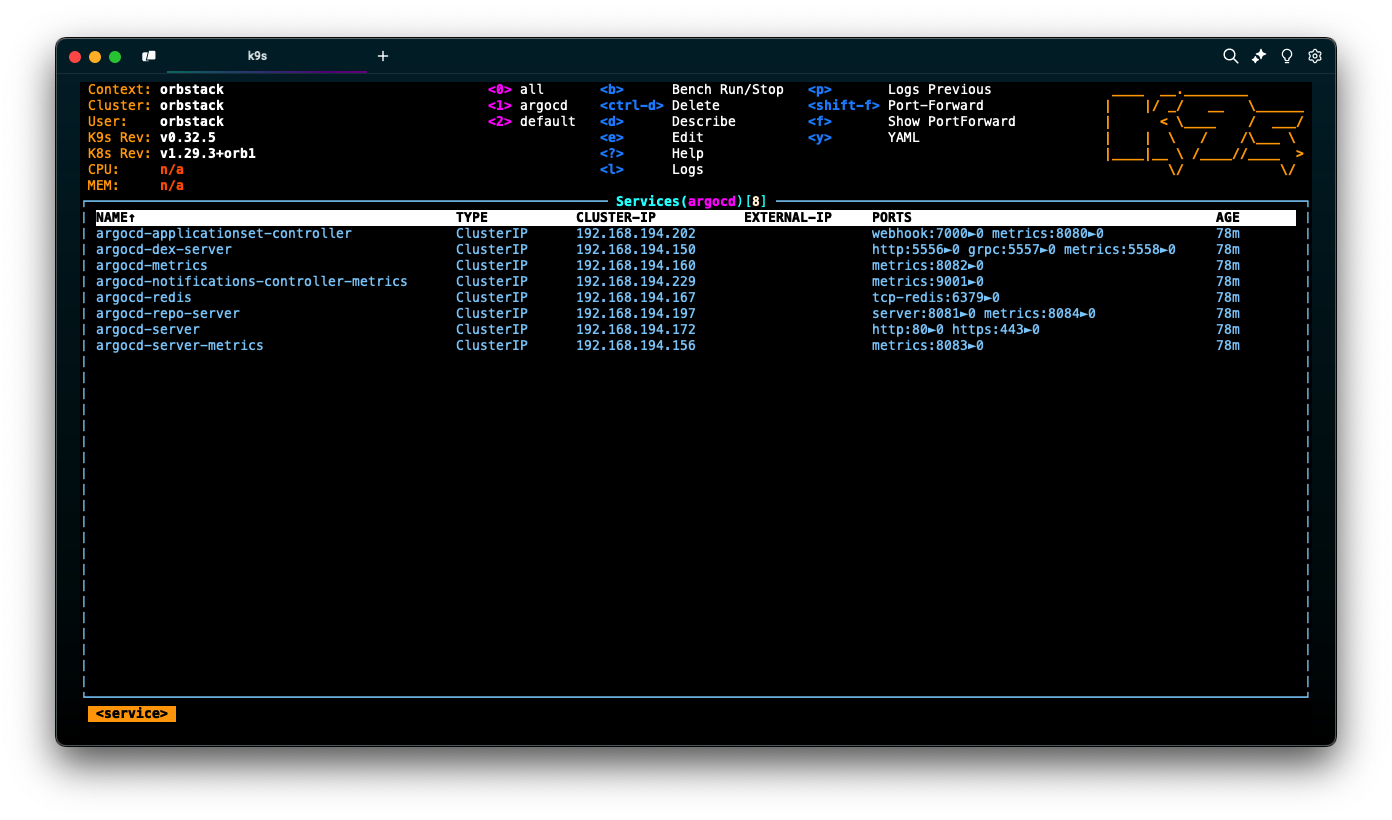Click the TYPE column header
The width and height of the screenshot is (1392, 820).
tap(472, 217)
